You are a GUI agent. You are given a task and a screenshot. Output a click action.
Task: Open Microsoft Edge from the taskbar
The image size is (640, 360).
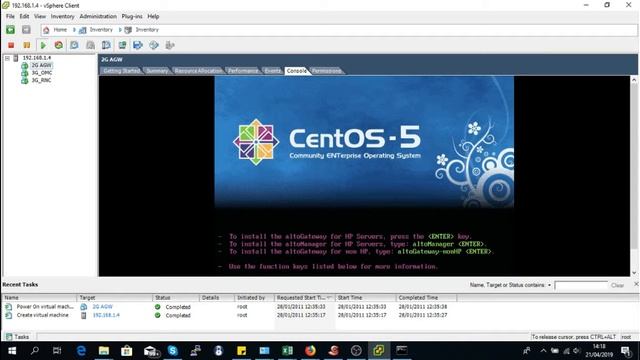pos(81,351)
